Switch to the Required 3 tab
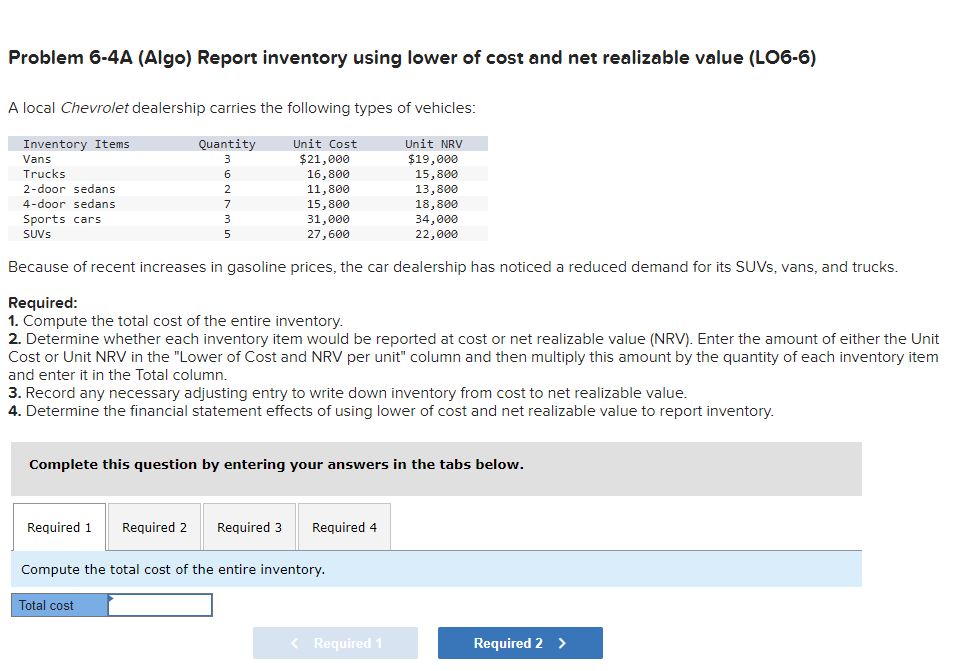 click(x=249, y=527)
